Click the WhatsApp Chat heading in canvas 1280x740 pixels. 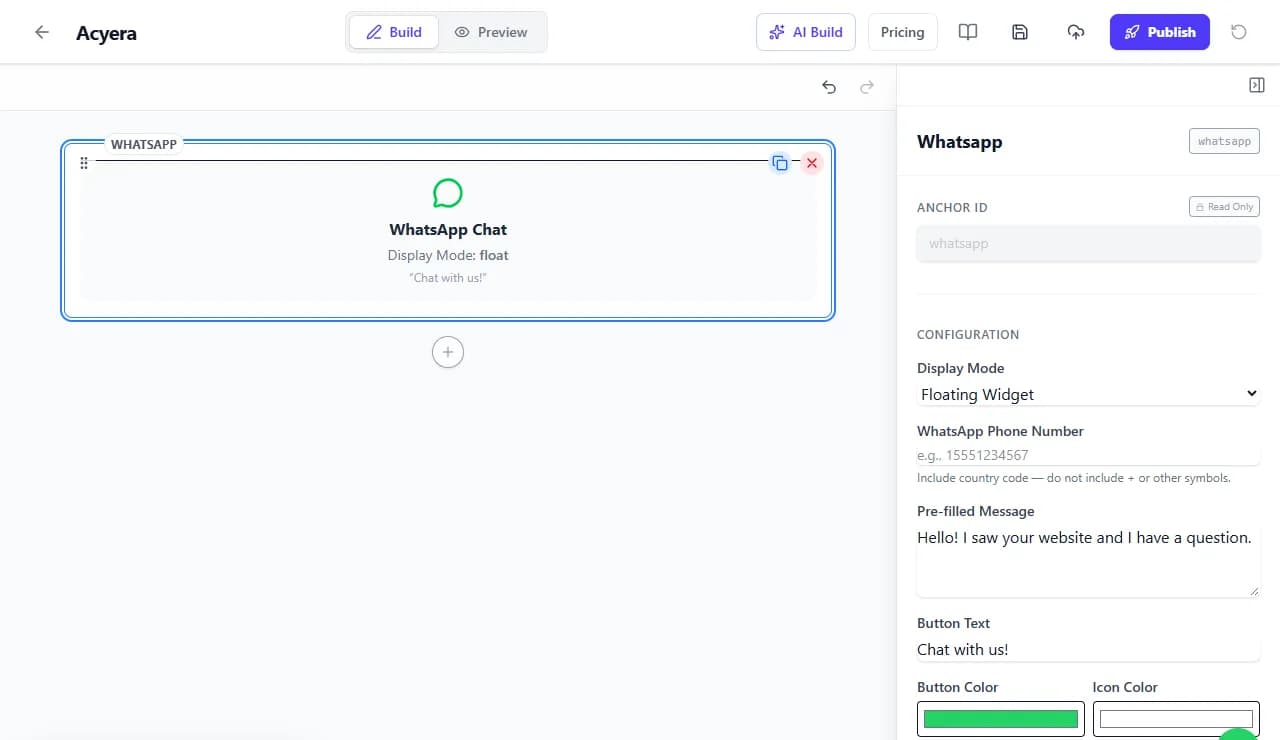tap(448, 230)
